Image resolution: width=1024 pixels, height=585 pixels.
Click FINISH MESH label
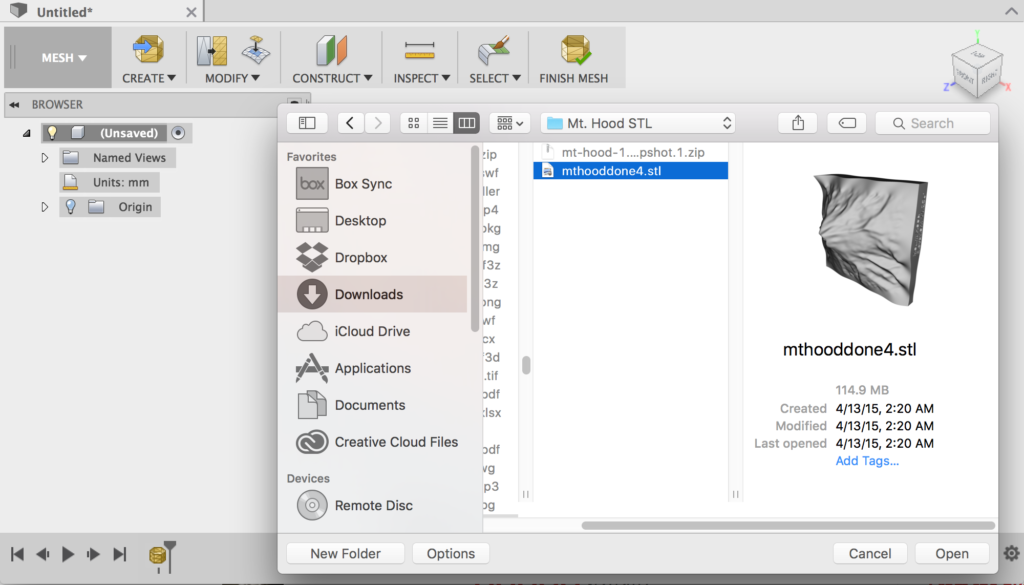pos(573,78)
